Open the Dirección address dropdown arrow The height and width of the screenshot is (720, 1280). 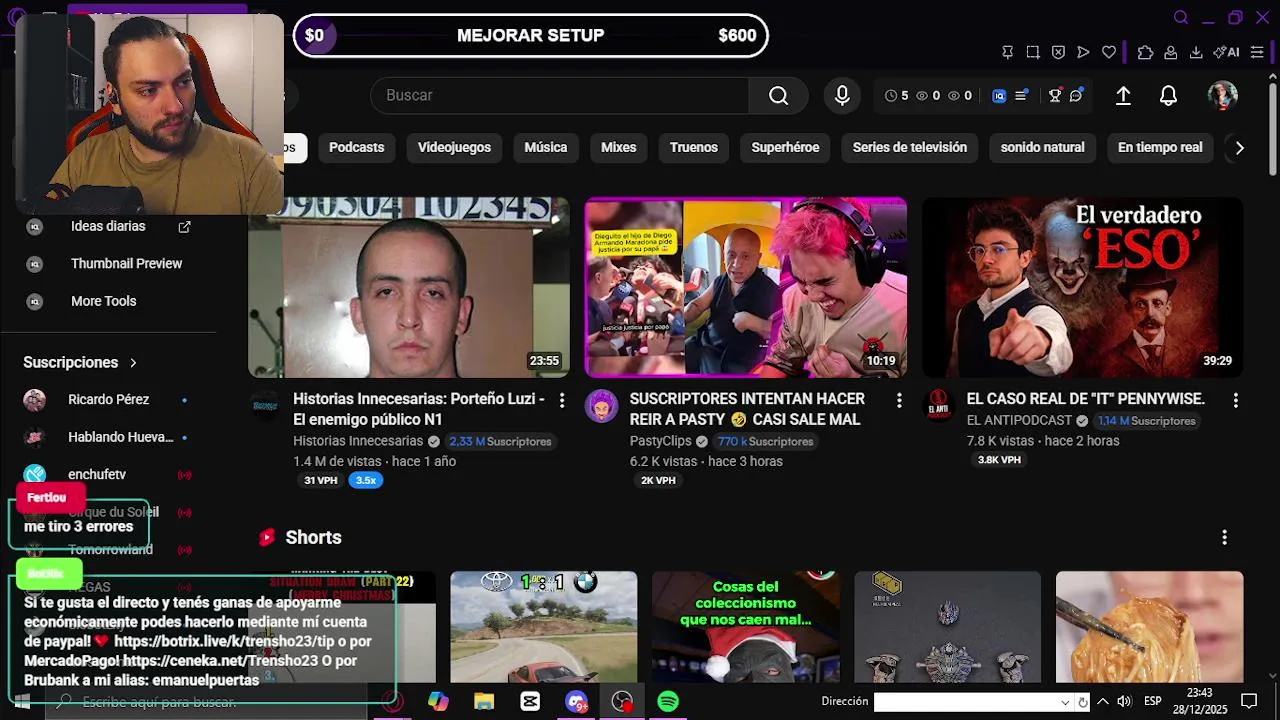(x=1065, y=702)
